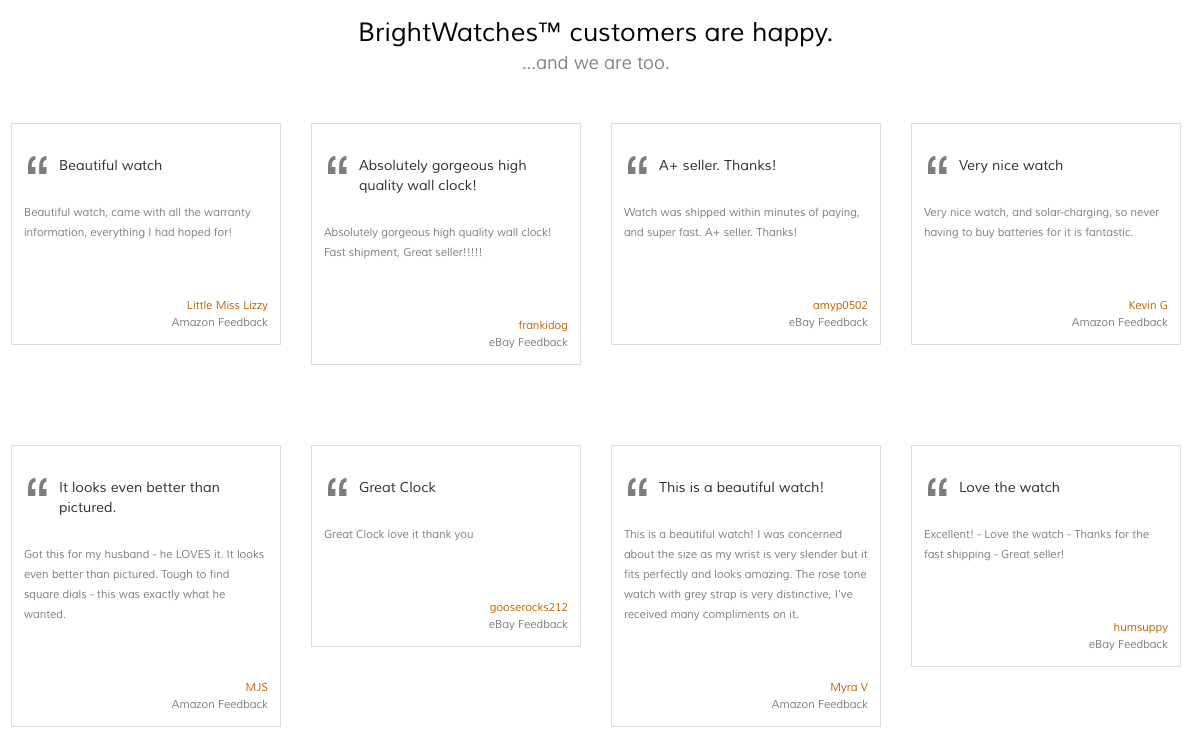This screenshot has height=745, width=1193.
Task: Open the MJS reviewer link
Action: coord(256,687)
